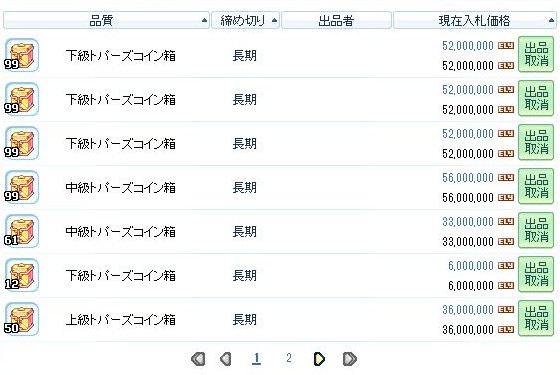This screenshot has width=560, height=375.
Task: Click the ELY icon beside gray 6,000,000
Action: coord(506,266)
